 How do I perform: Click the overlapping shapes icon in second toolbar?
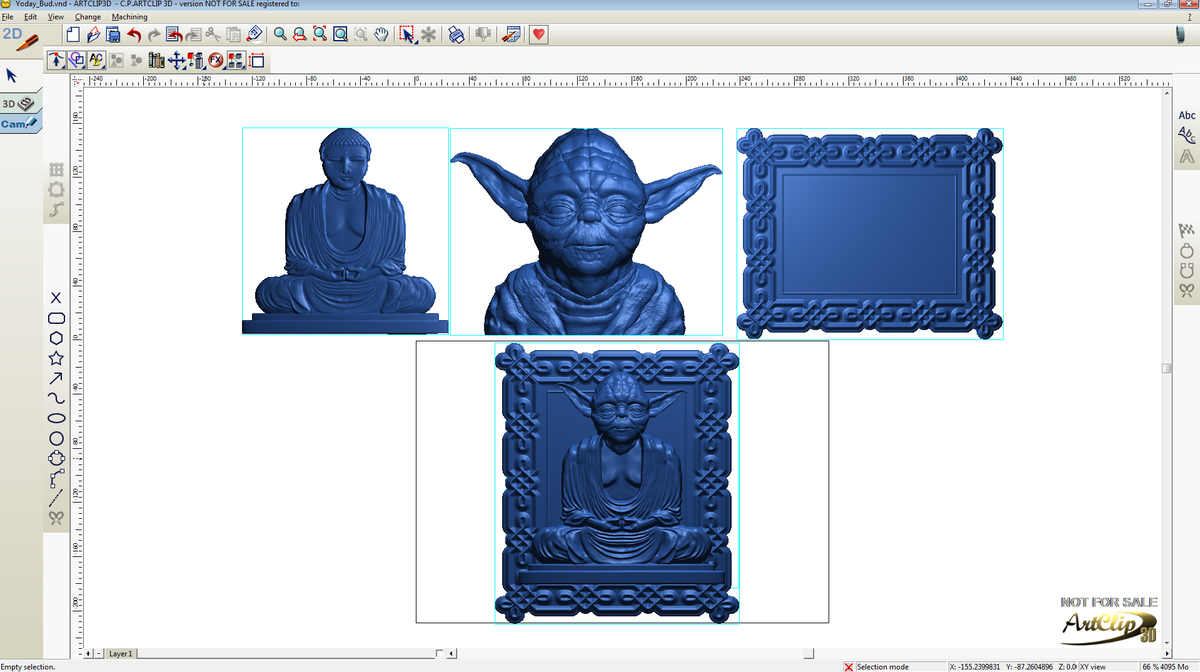coord(76,60)
